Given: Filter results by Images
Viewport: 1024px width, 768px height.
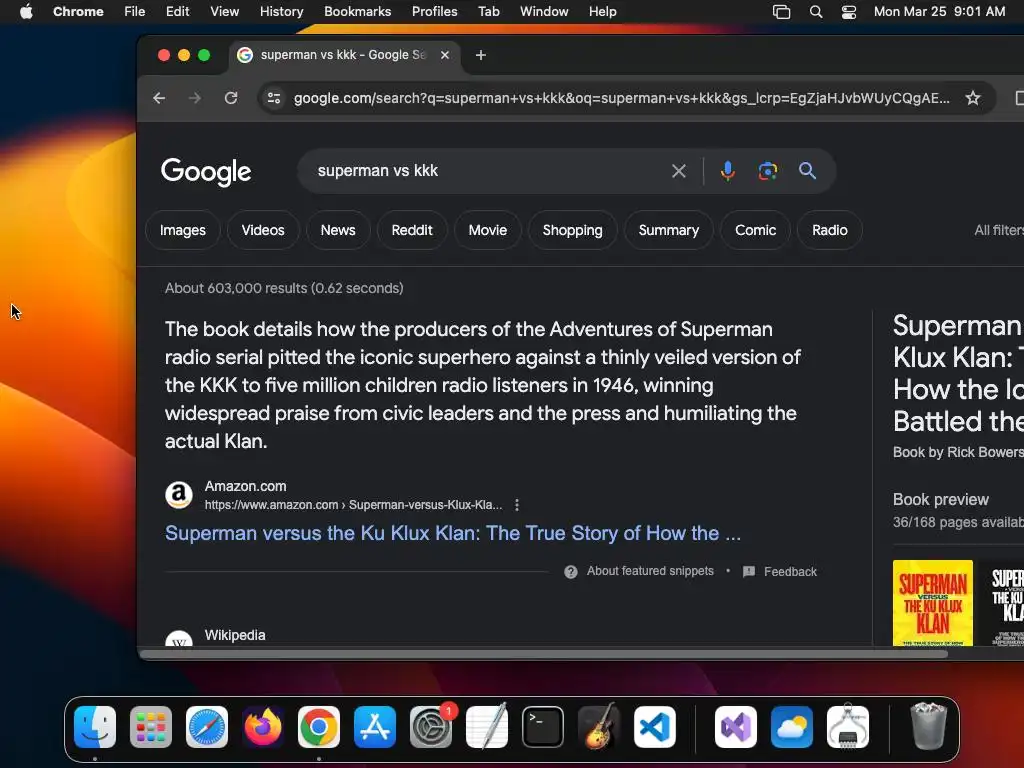Looking at the screenshot, I should click(x=183, y=230).
